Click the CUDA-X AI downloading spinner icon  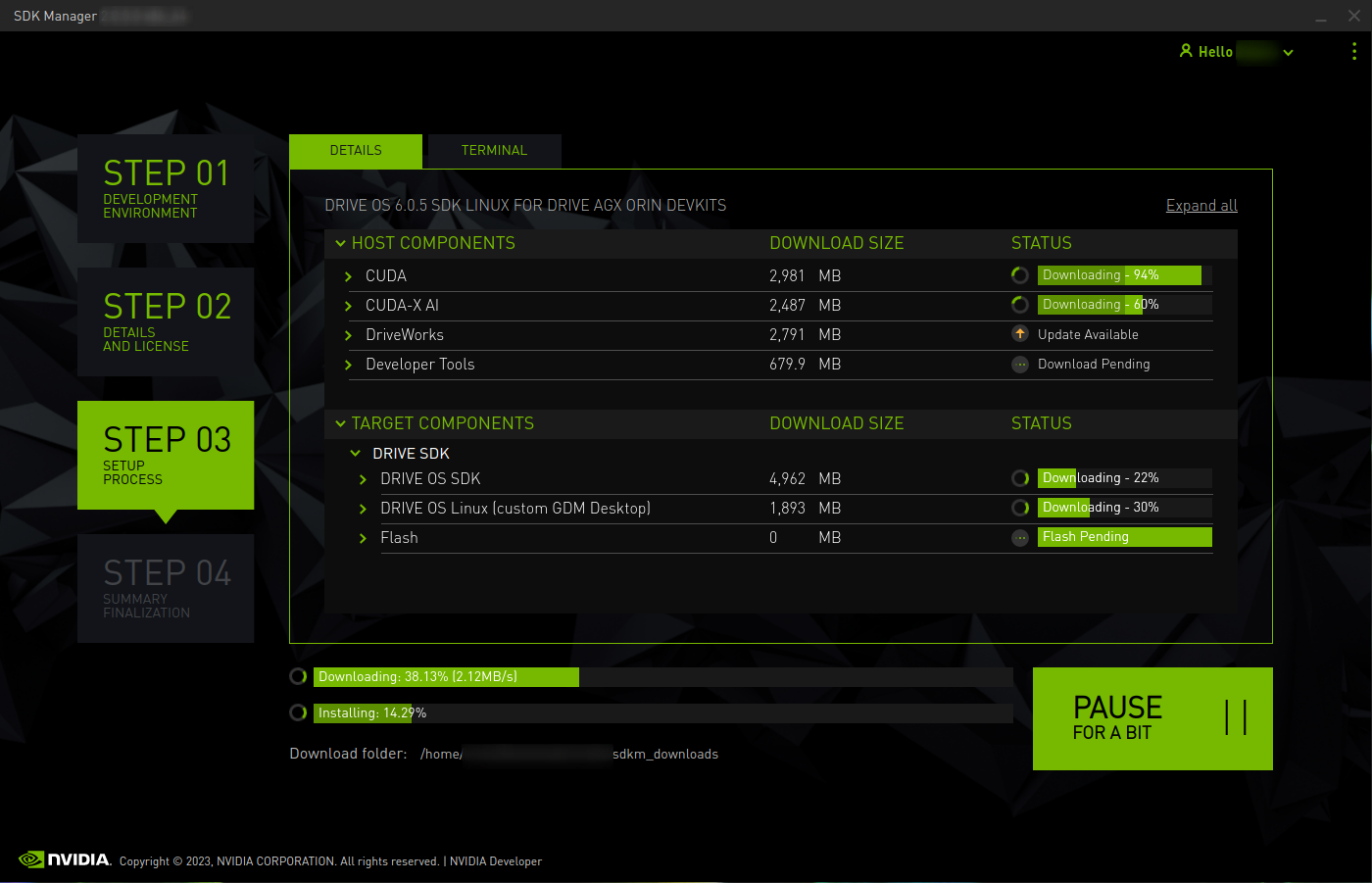point(1020,305)
